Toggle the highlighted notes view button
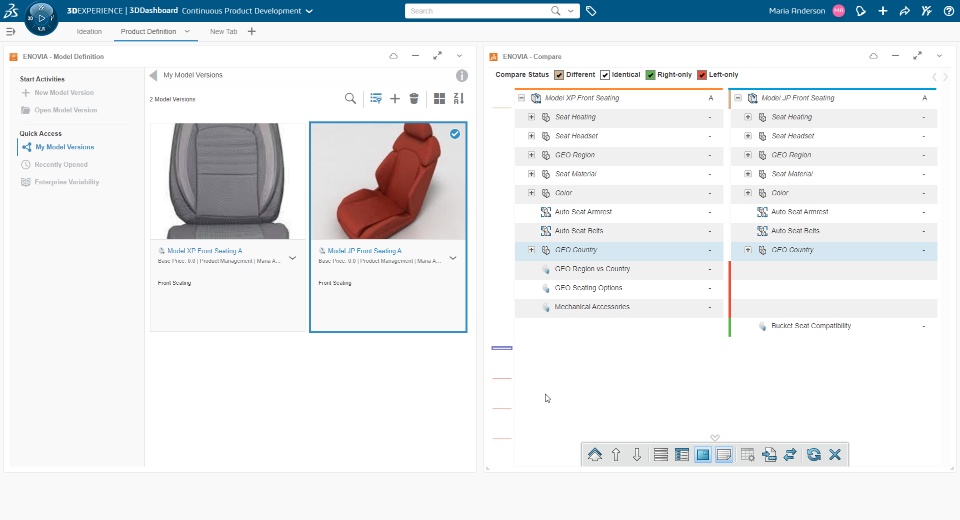This screenshot has width=960, height=520. [x=724, y=454]
